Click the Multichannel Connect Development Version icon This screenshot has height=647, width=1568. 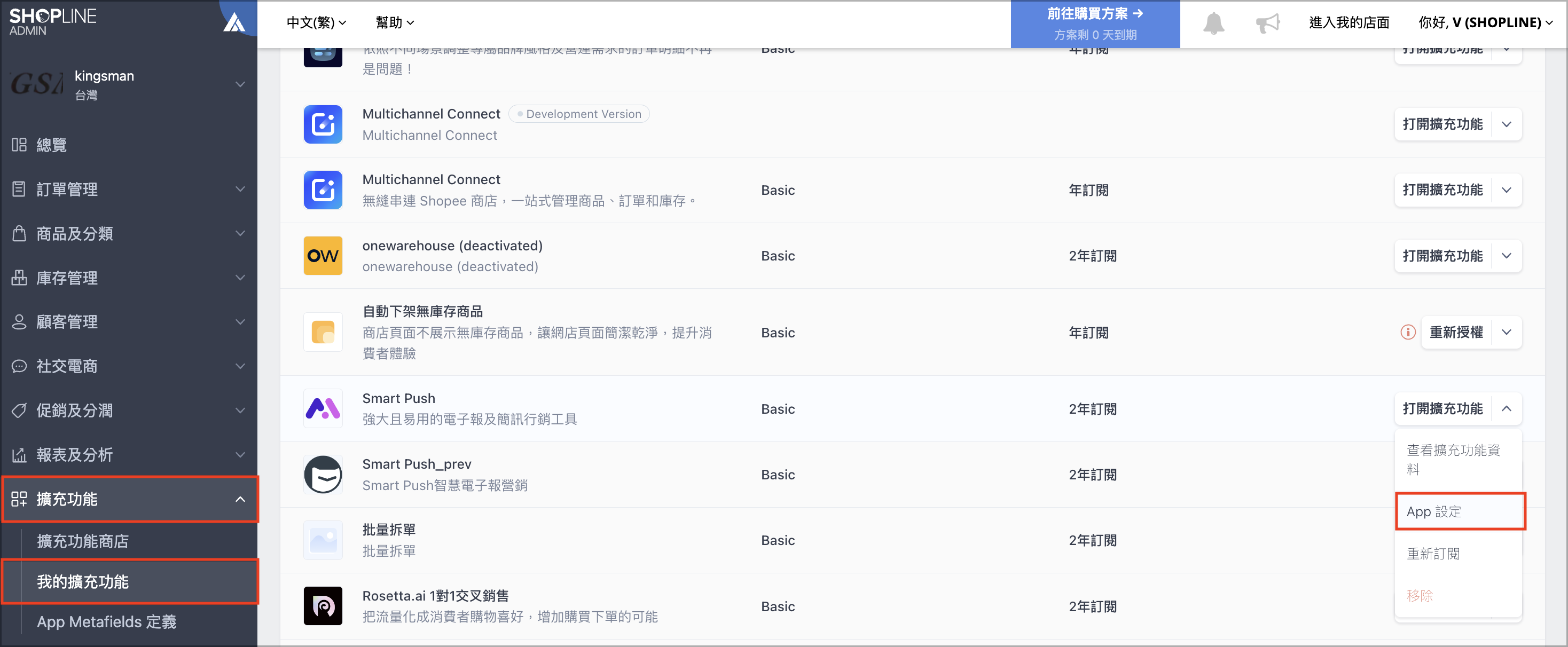click(323, 124)
